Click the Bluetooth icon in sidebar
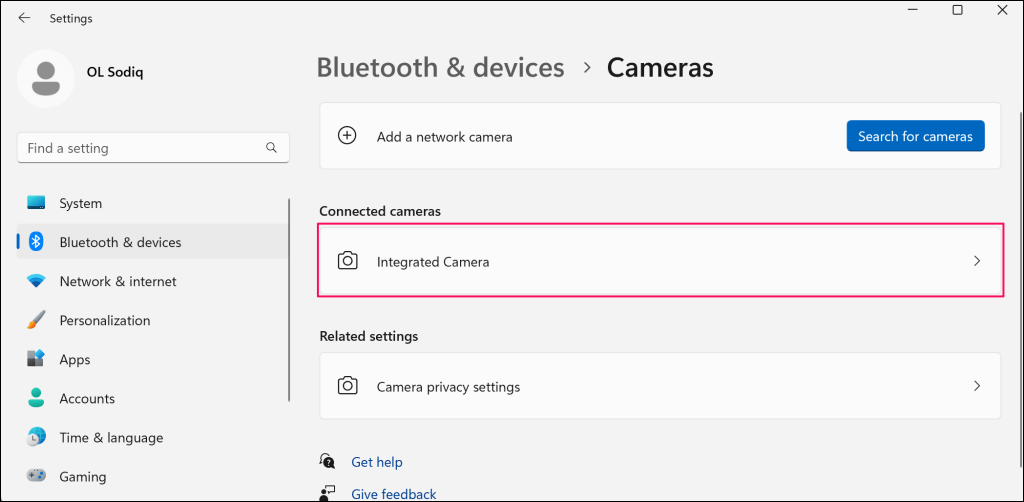The width and height of the screenshot is (1024, 502). (36, 242)
